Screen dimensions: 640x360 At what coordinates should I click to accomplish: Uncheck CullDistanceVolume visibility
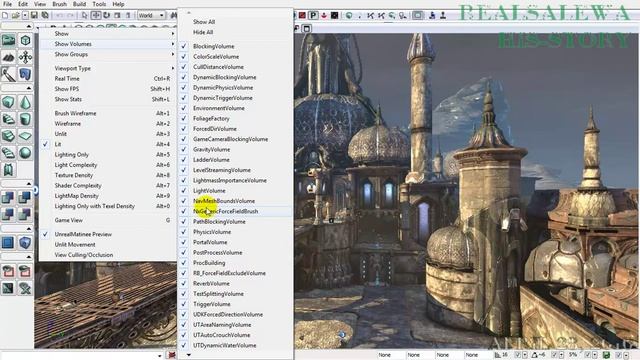(183, 67)
